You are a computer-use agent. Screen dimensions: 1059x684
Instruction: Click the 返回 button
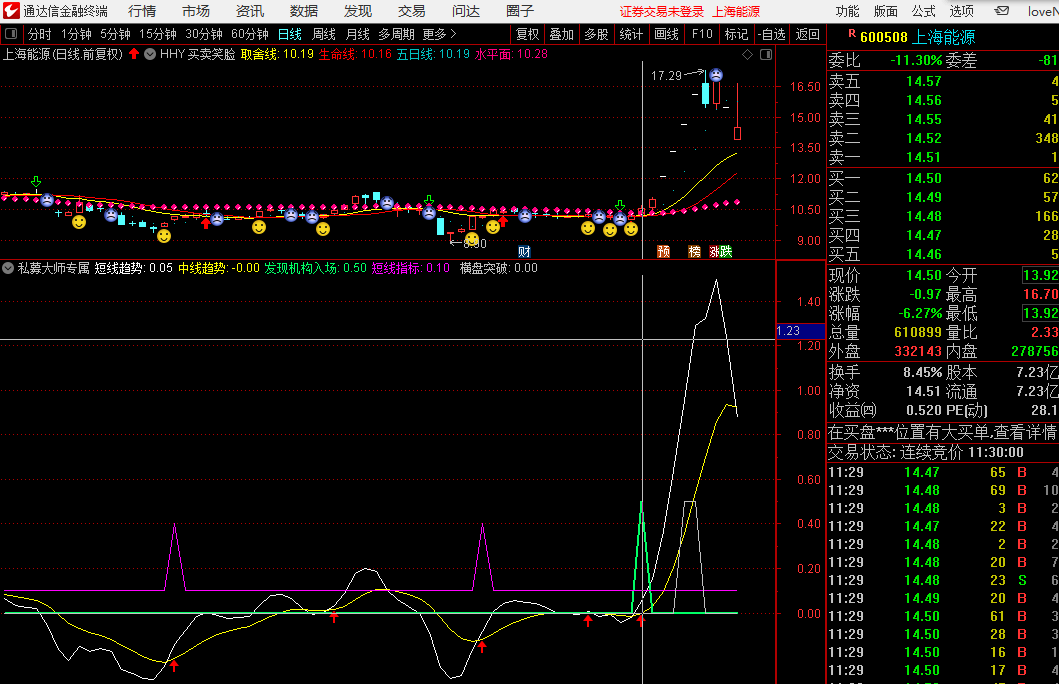click(807, 34)
